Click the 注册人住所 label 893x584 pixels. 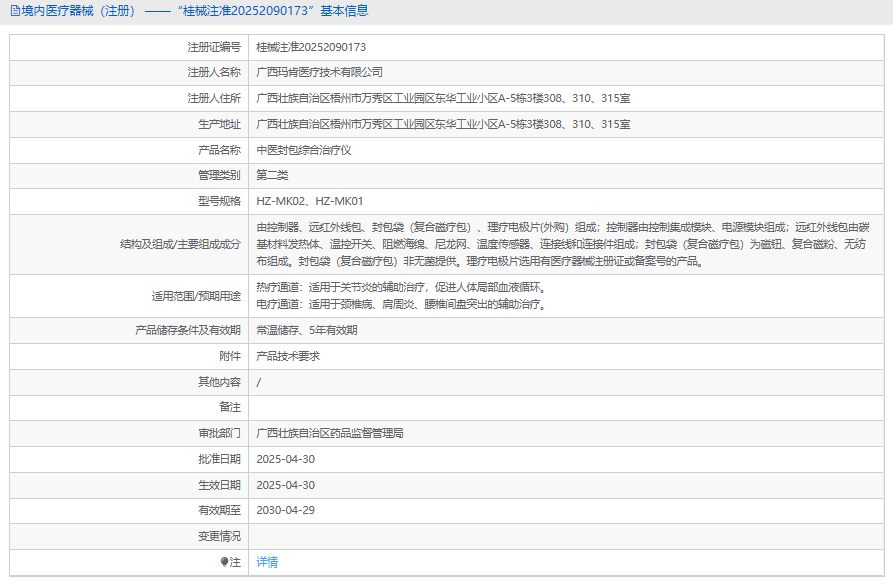[214, 99]
